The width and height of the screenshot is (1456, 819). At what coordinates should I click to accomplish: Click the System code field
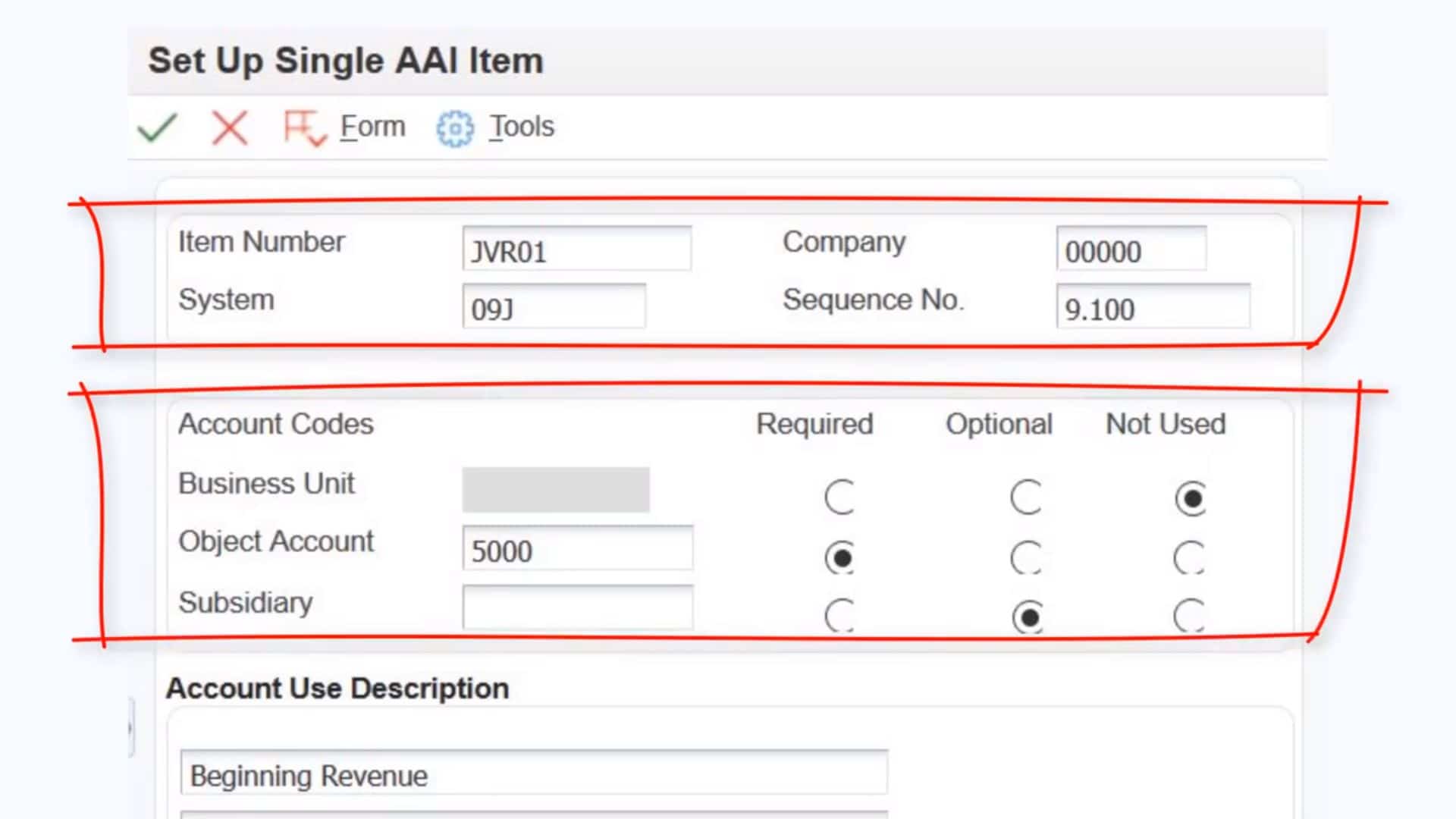click(554, 307)
